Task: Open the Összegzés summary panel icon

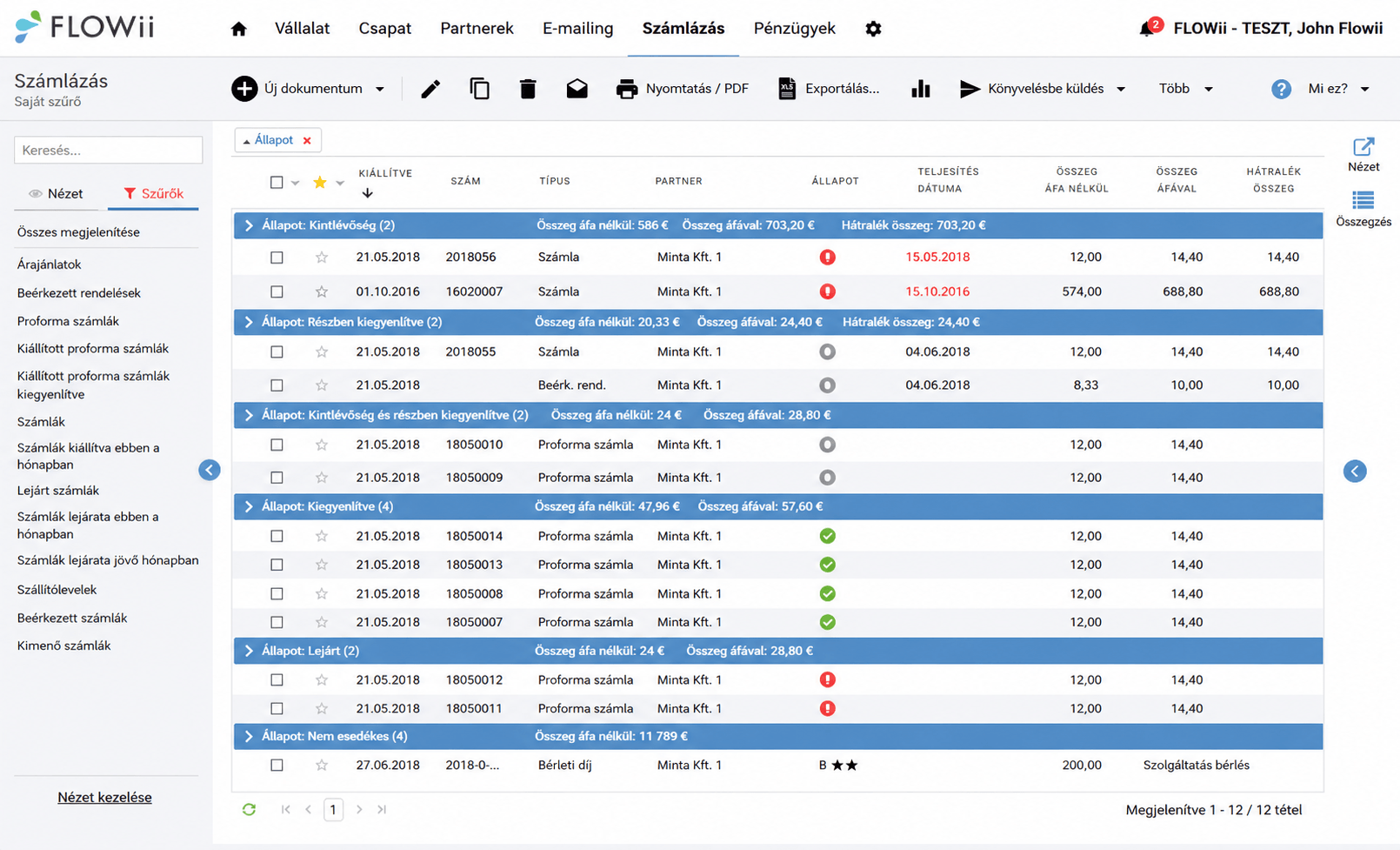Action: point(1363,209)
